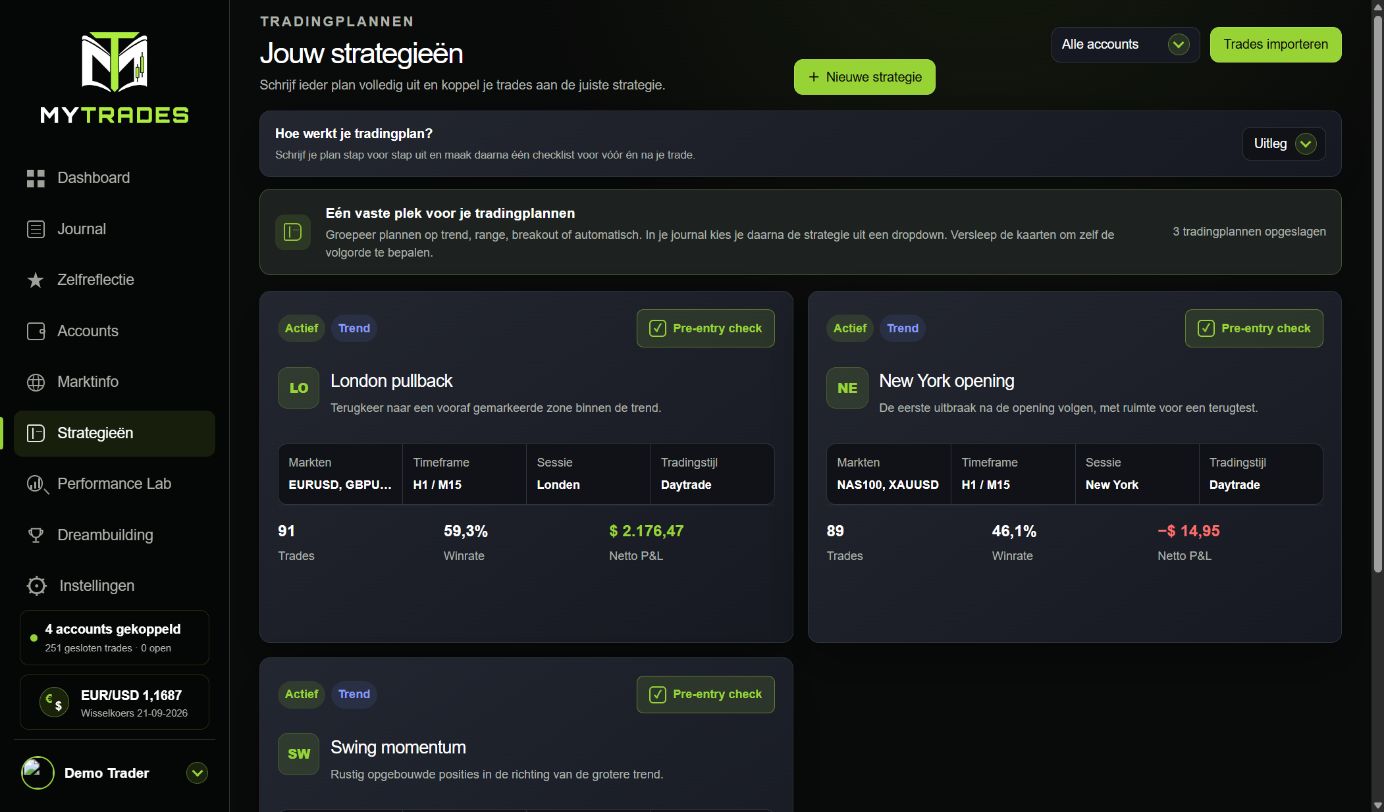
Task: Click the NE badge of New York opening
Action: 847,388
